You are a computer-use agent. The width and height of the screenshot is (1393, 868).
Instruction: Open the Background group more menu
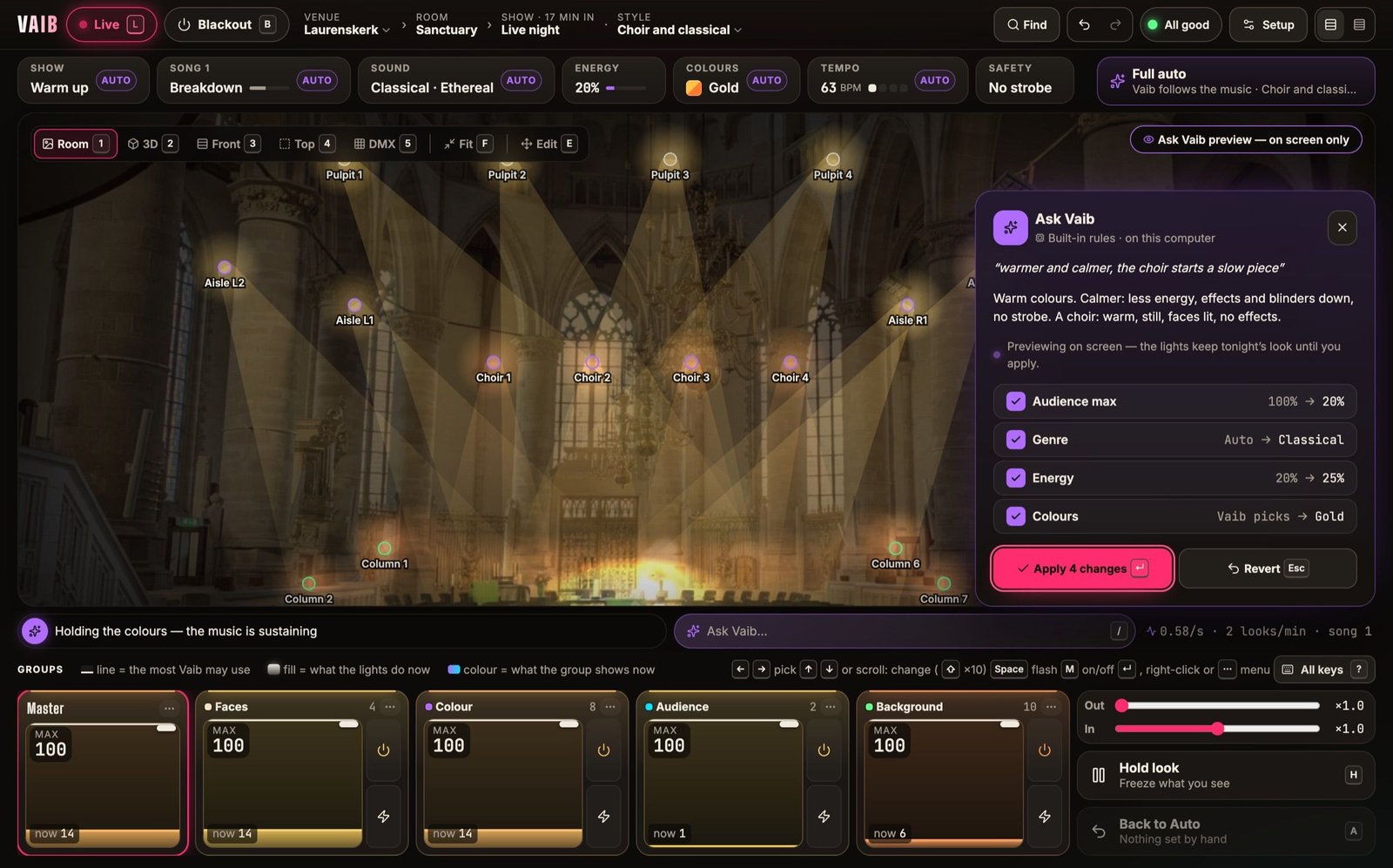pos(1051,706)
